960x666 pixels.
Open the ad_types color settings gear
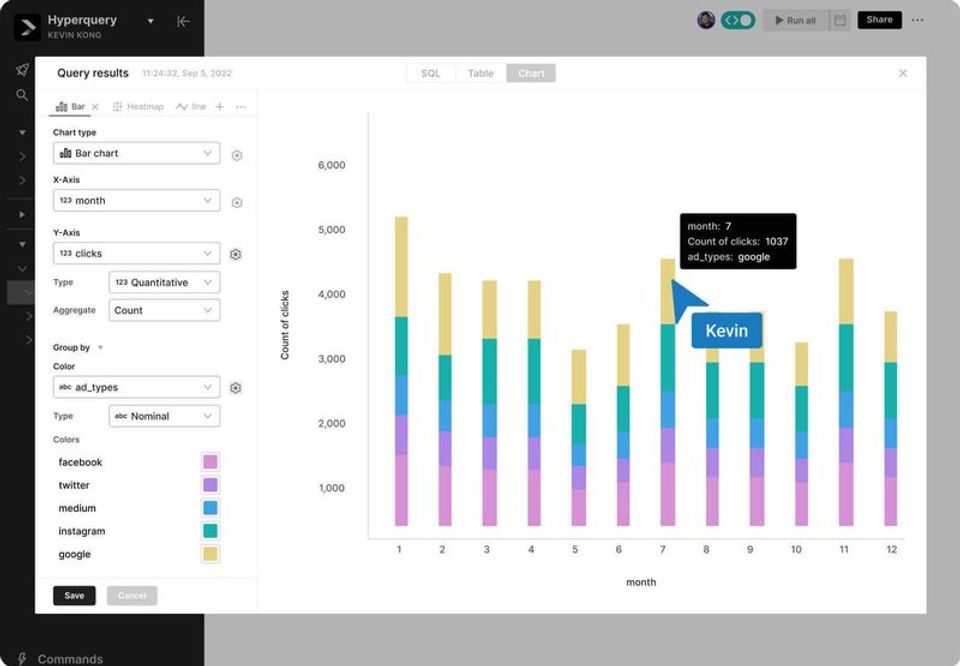(236, 387)
